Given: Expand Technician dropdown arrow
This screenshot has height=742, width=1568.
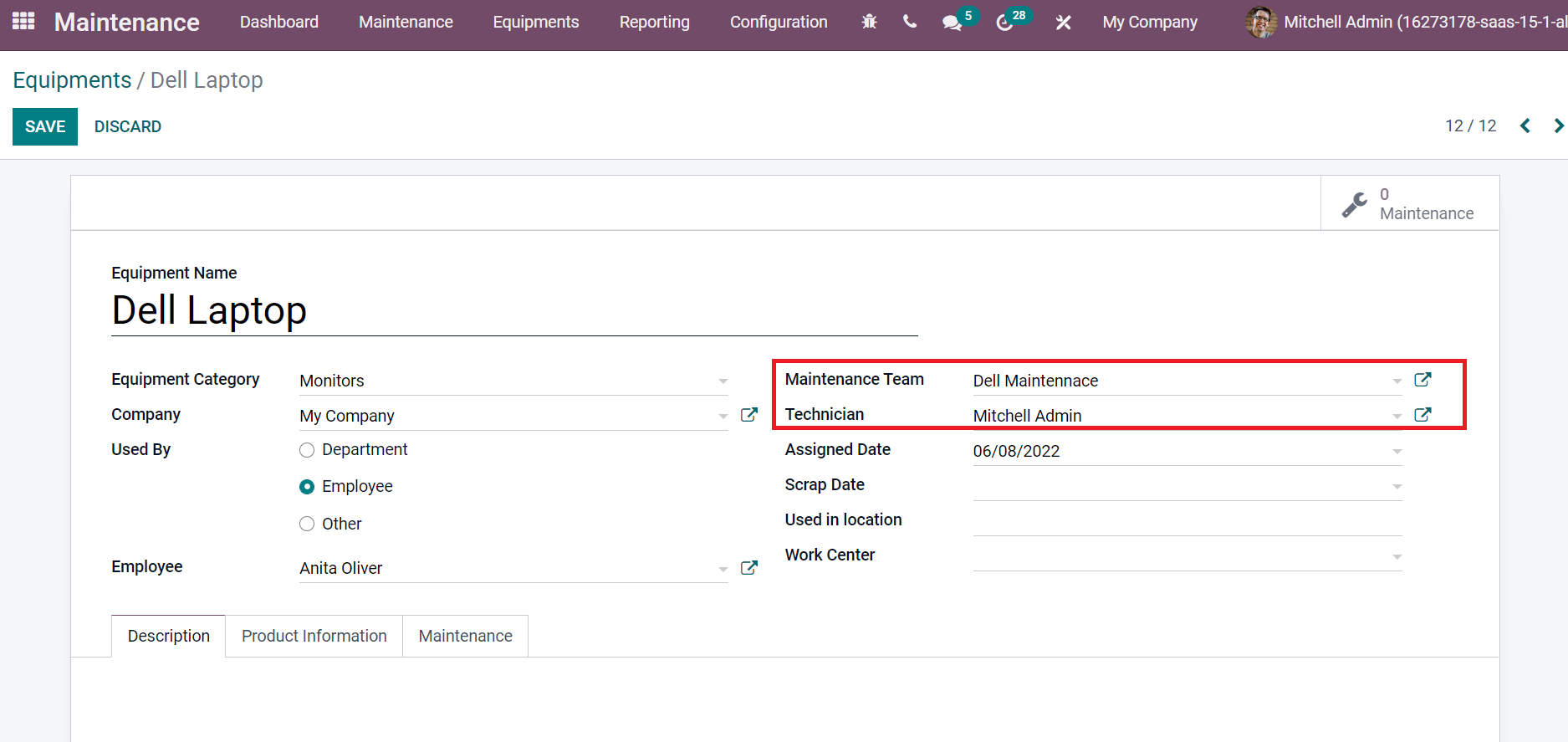Looking at the screenshot, I should (x=1397, y=417).
